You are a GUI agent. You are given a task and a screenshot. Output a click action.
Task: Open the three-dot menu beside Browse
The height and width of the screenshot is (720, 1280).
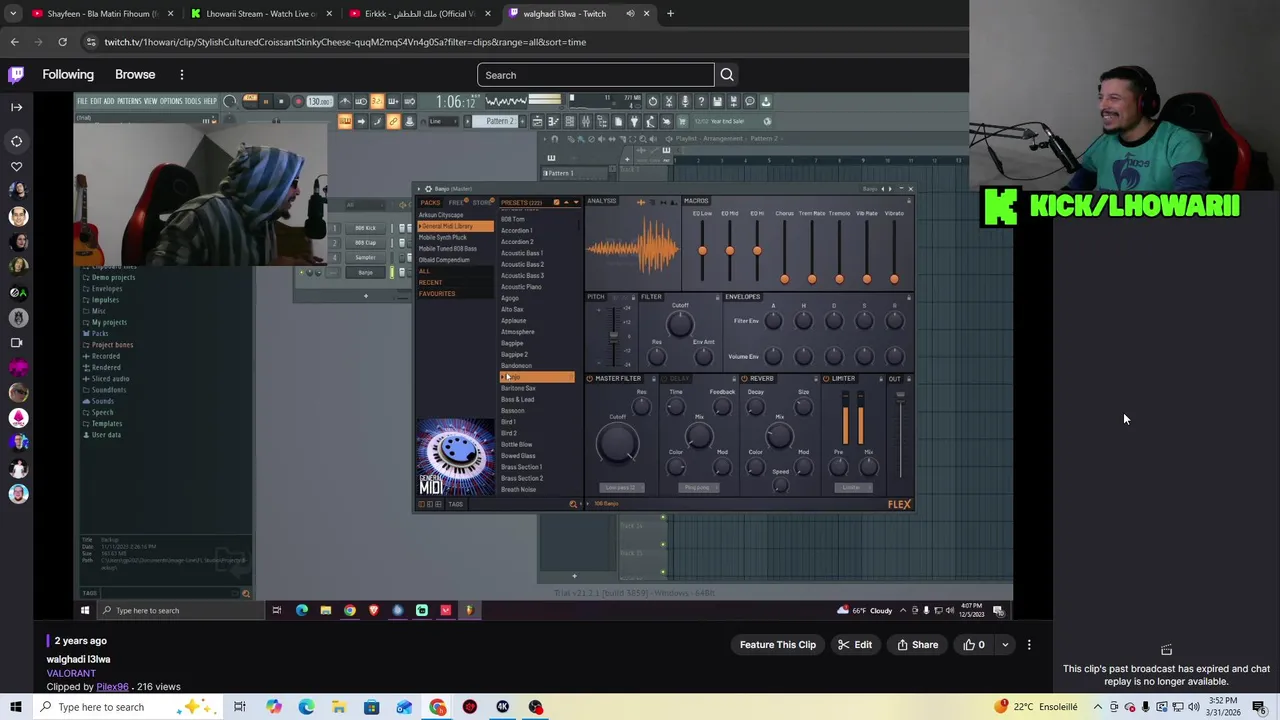(181, 75)
